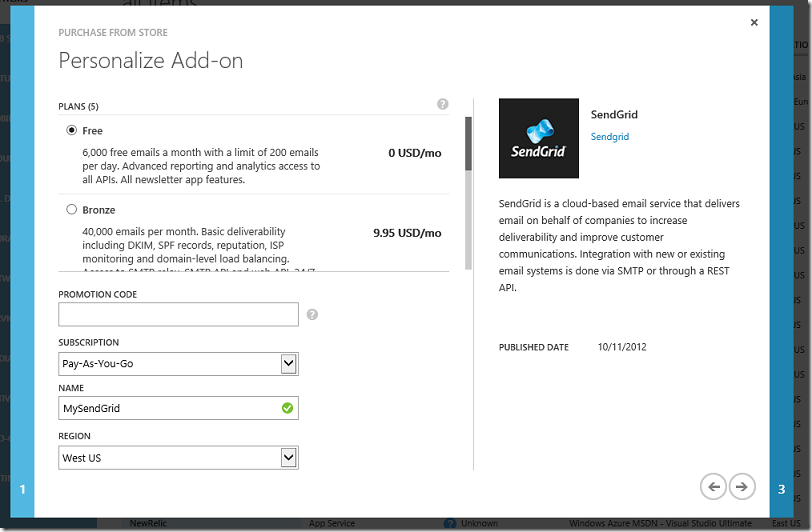Click NewRelic row in background list
This screenshot has height=532, width=812.
coord(148,523)
